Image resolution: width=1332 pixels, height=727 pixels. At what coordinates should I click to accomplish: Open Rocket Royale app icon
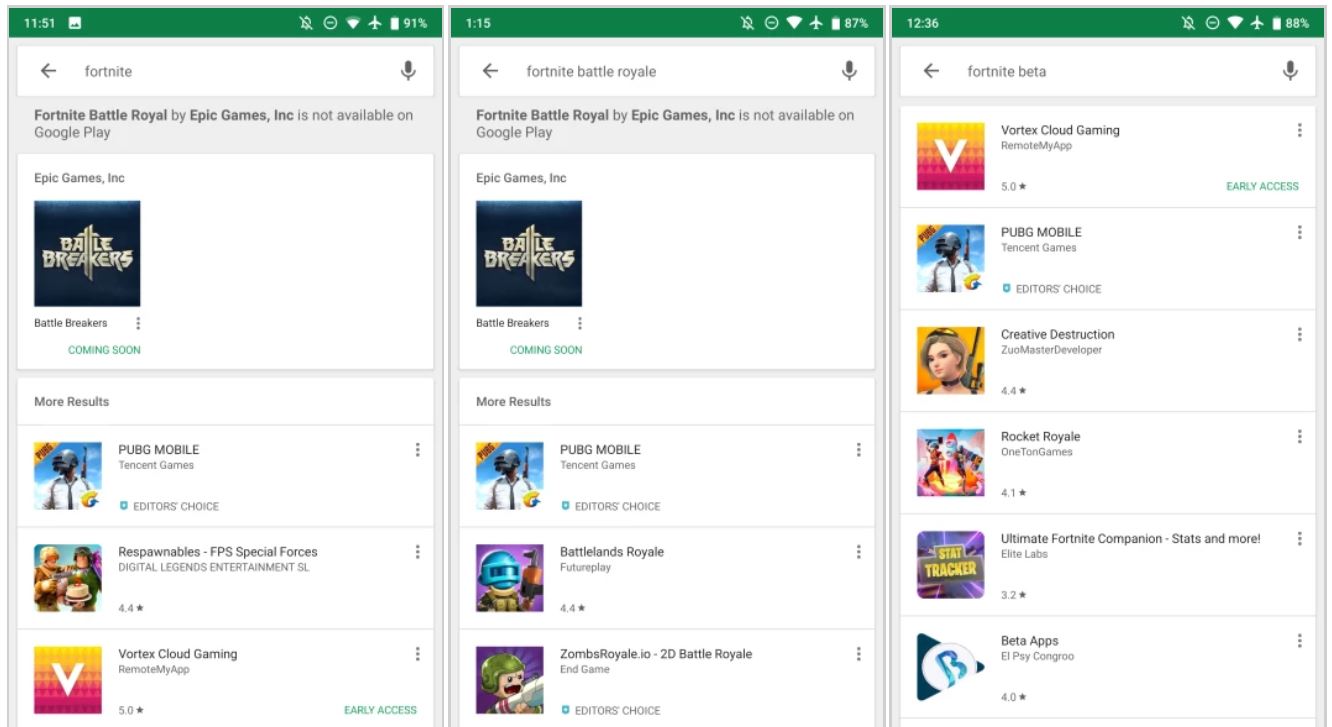tap(950, 463)
